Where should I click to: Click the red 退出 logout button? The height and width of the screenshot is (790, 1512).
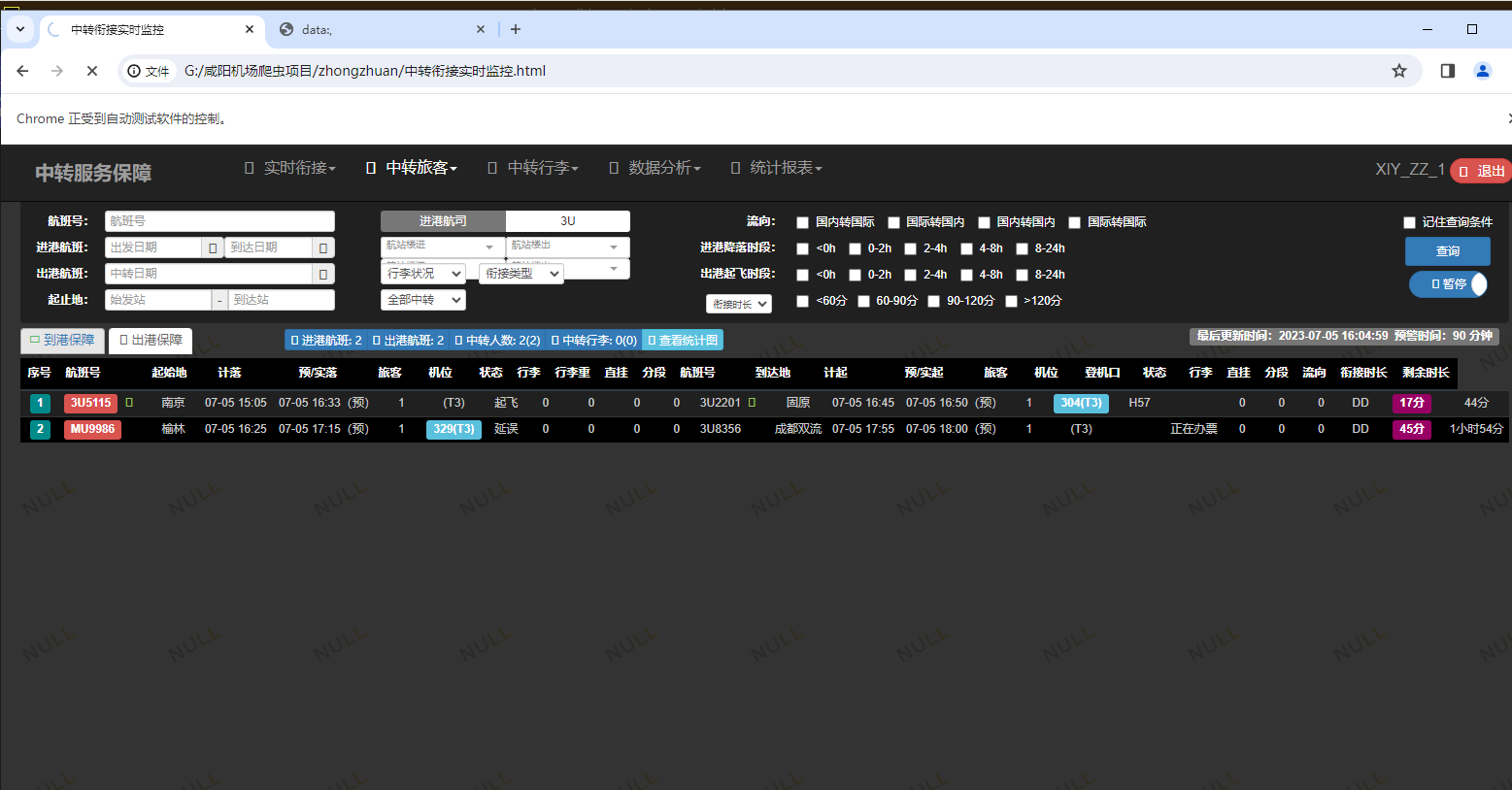pos(1481,171)
